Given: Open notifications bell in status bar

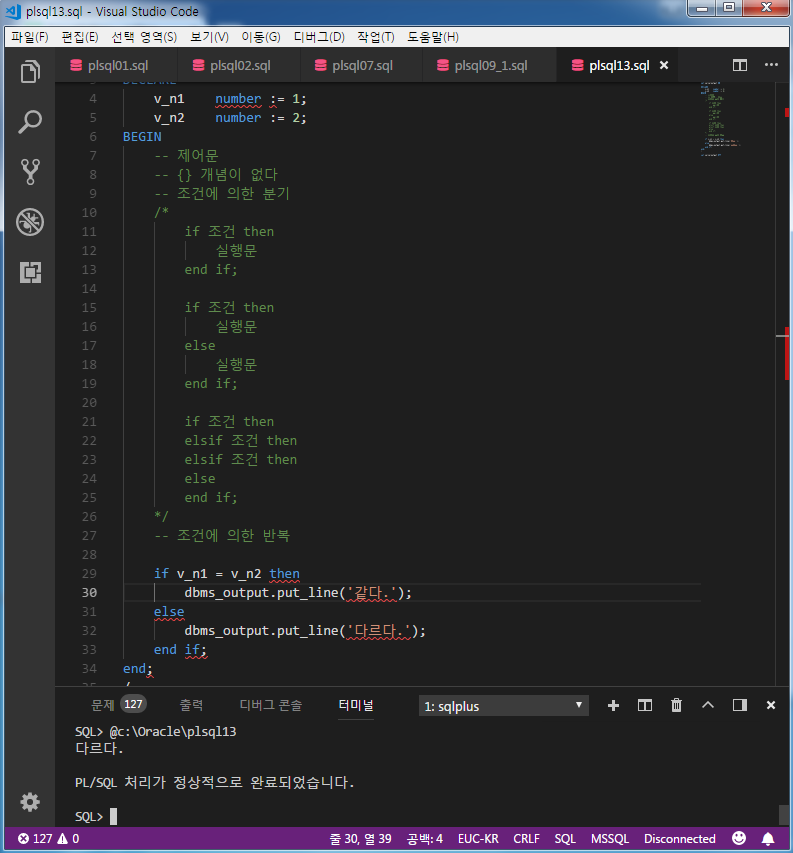Looking at the screenshot, I should click(x=768, y=839).
